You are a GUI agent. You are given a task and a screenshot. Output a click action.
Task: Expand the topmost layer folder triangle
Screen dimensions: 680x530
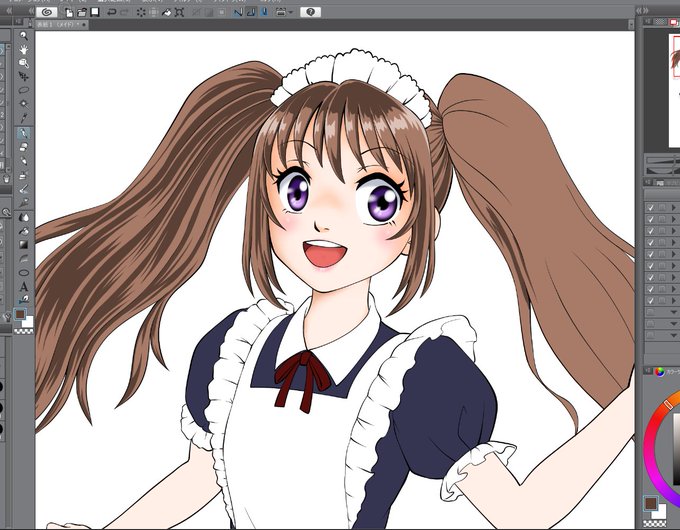point(673,208)
